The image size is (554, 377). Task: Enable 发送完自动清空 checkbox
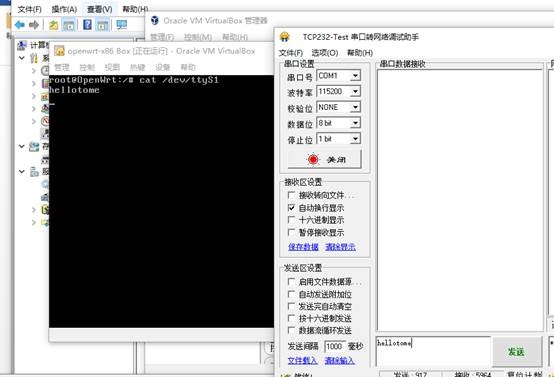[x=291, y=306]
